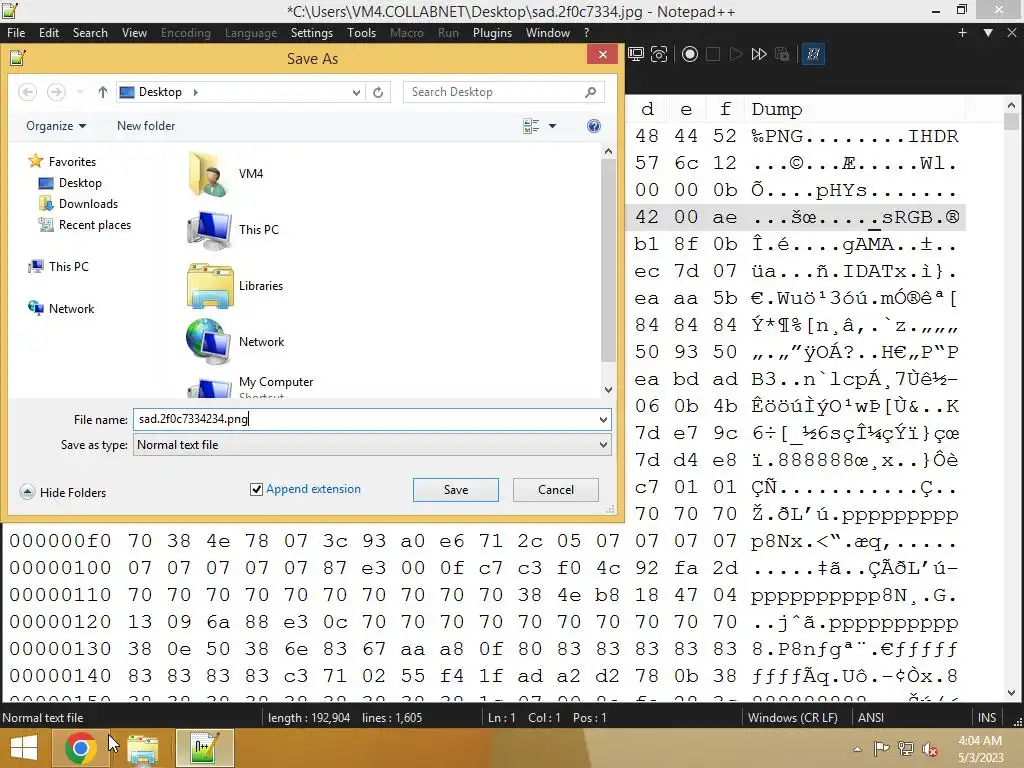Select Network in the file list

pos(235,342)
